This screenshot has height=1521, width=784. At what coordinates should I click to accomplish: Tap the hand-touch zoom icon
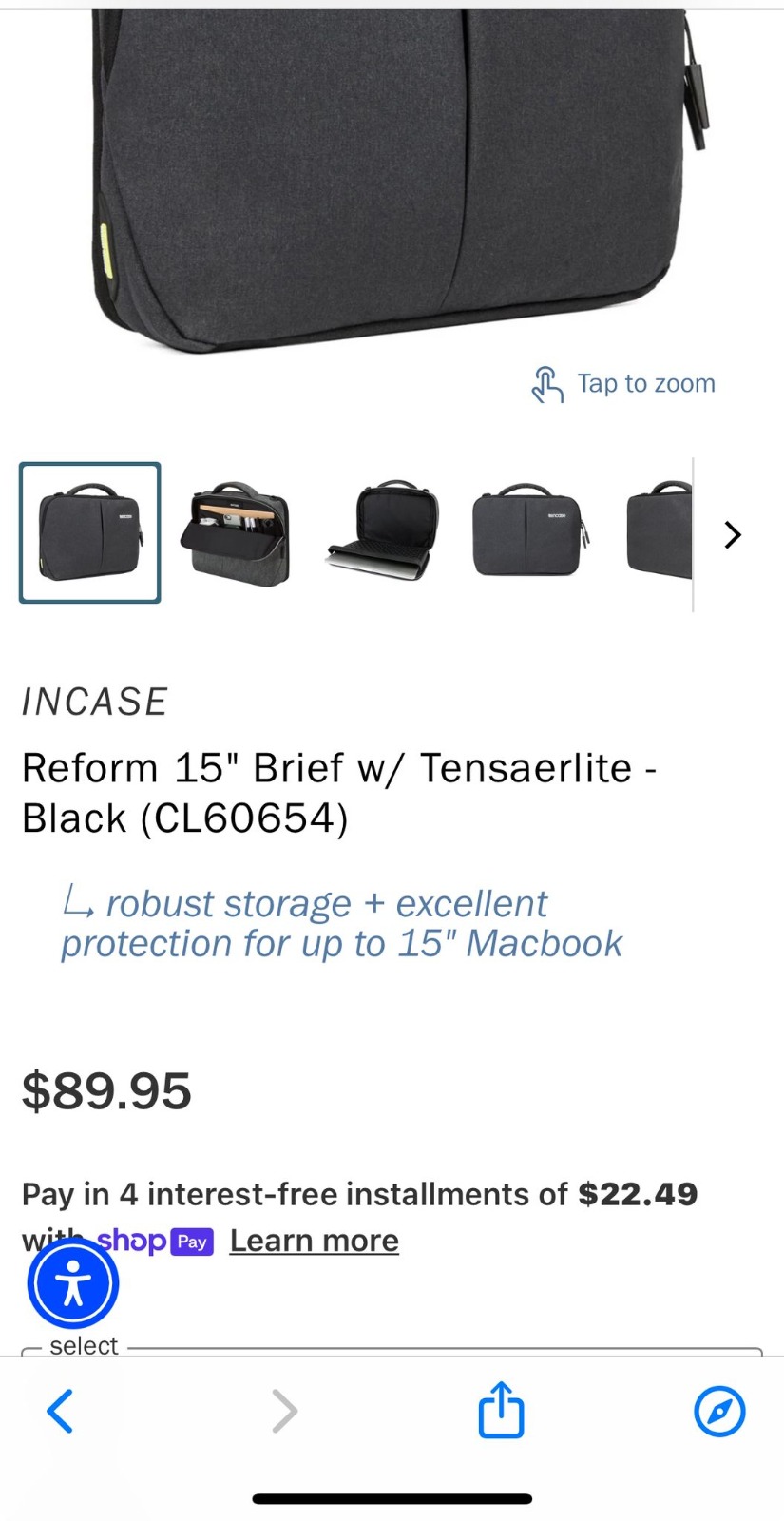coord(547,384)
